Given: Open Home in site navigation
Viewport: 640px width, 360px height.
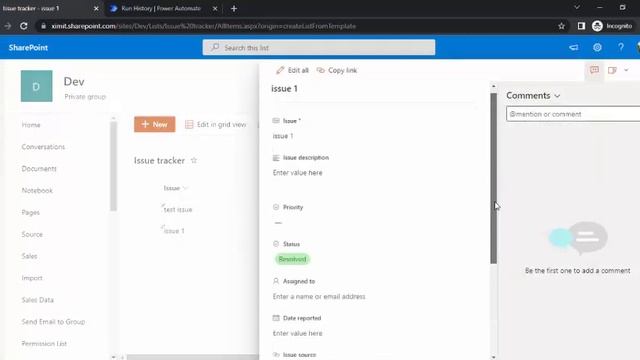Looking at the screenshot, I should 31,125.
